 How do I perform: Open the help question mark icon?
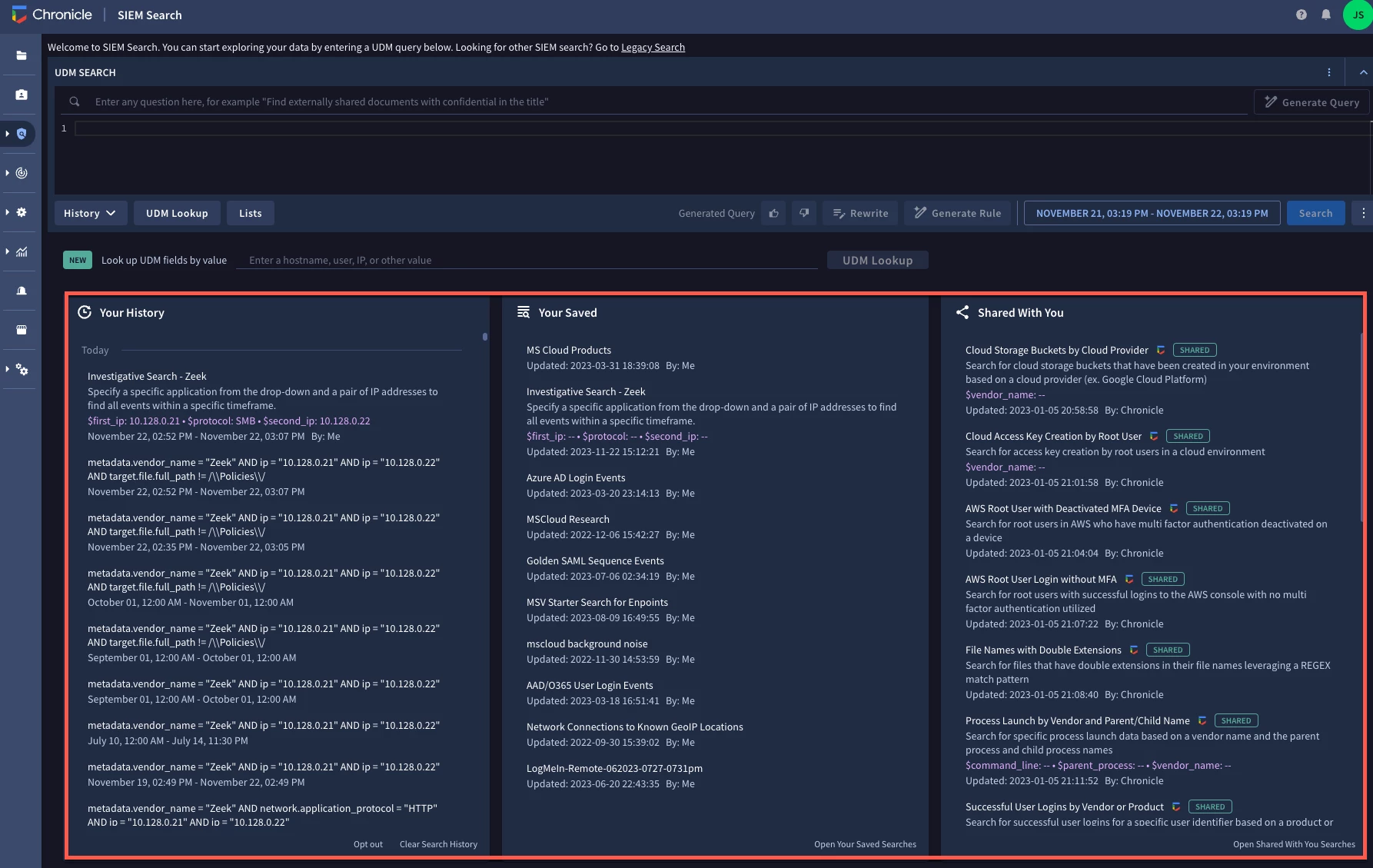1301,15
